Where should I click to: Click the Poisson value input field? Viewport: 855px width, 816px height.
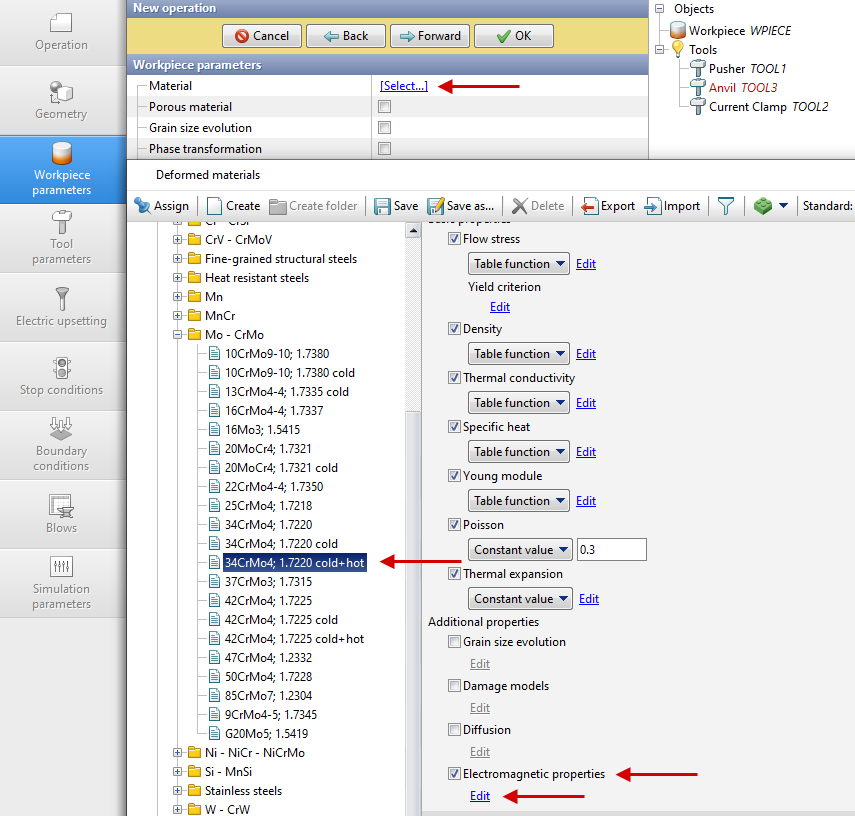[x=612, y=550]
